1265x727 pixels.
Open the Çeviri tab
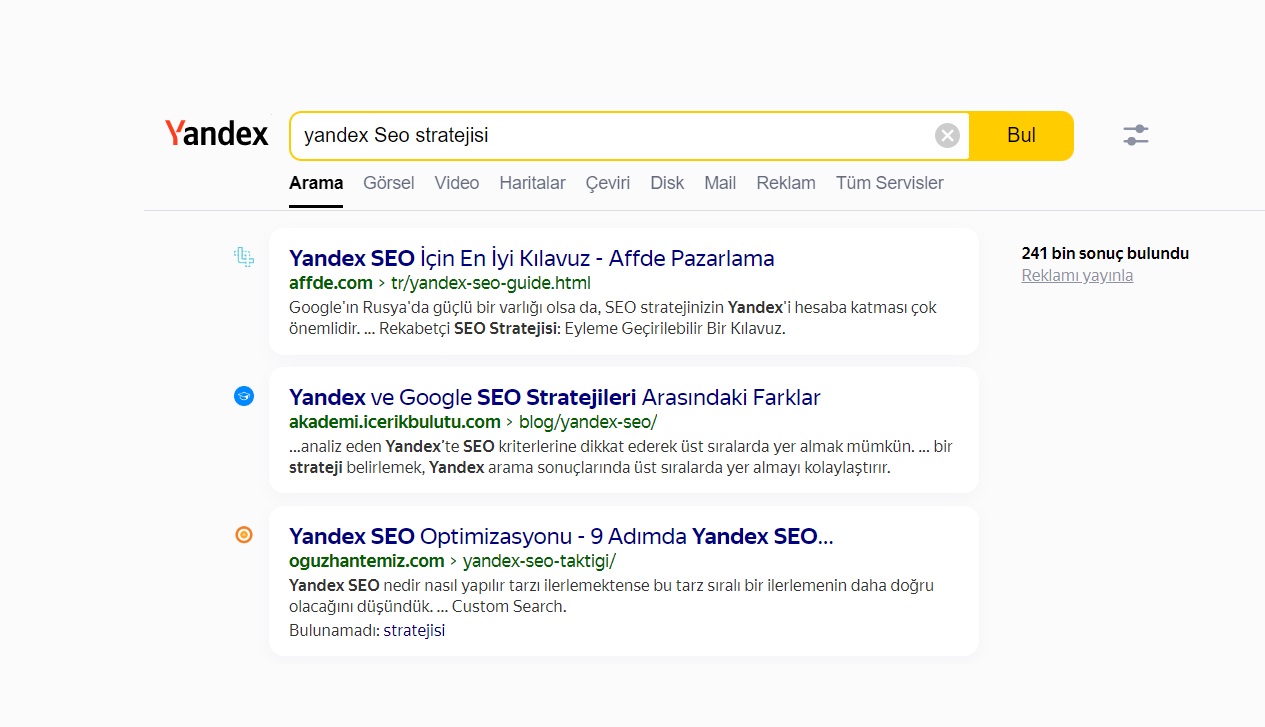tap(608, 183)
